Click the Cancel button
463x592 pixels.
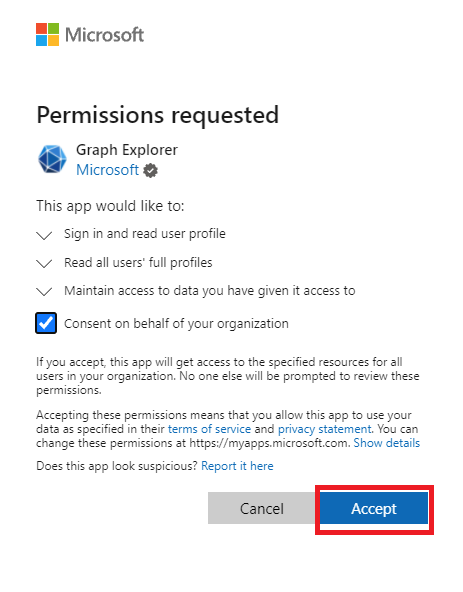[x=262, y=508]
